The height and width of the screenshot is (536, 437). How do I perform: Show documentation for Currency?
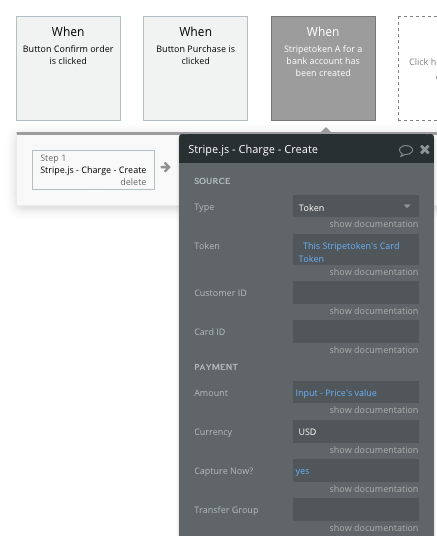point(373,450)
